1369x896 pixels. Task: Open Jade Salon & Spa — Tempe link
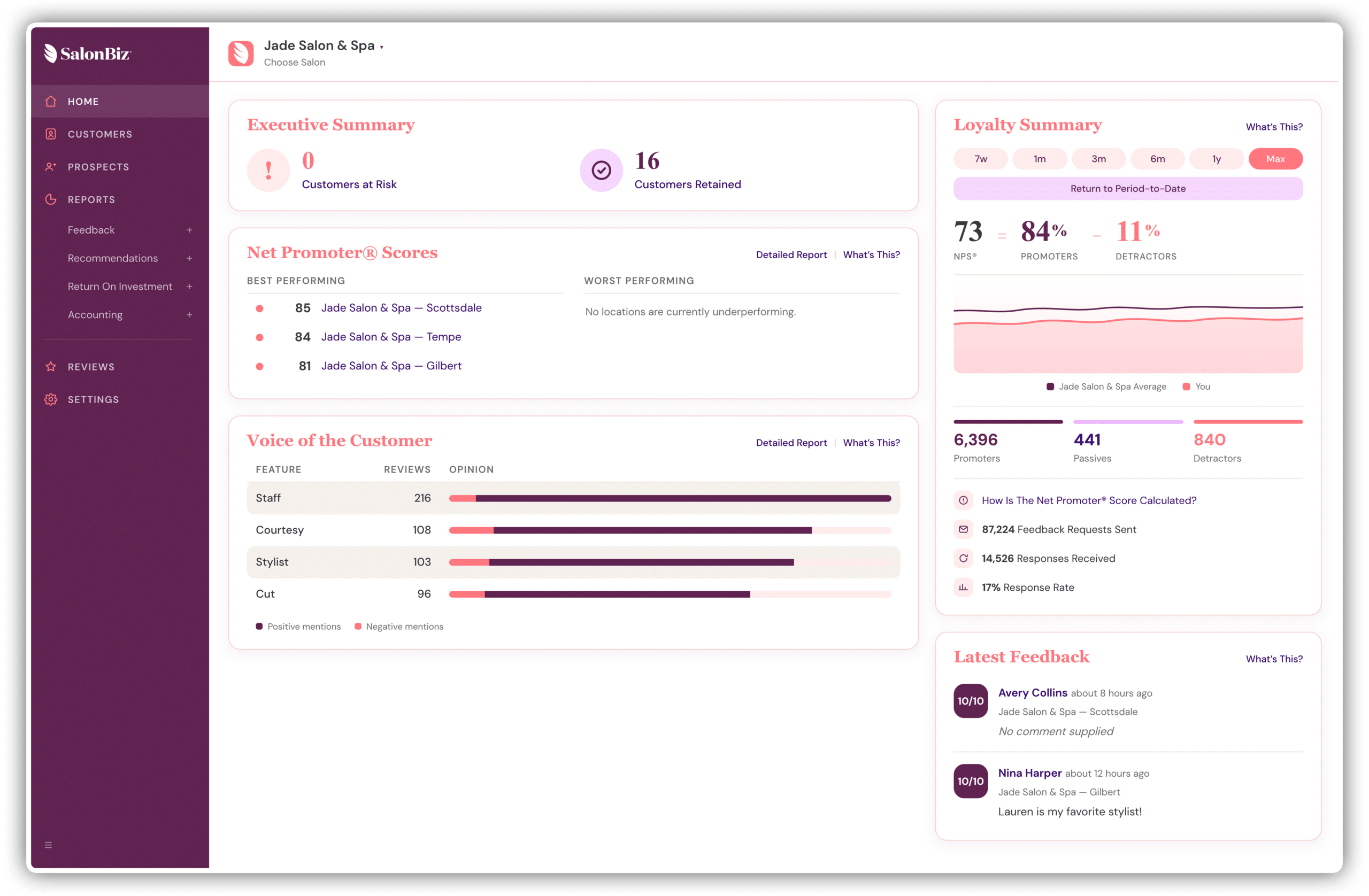391,337
